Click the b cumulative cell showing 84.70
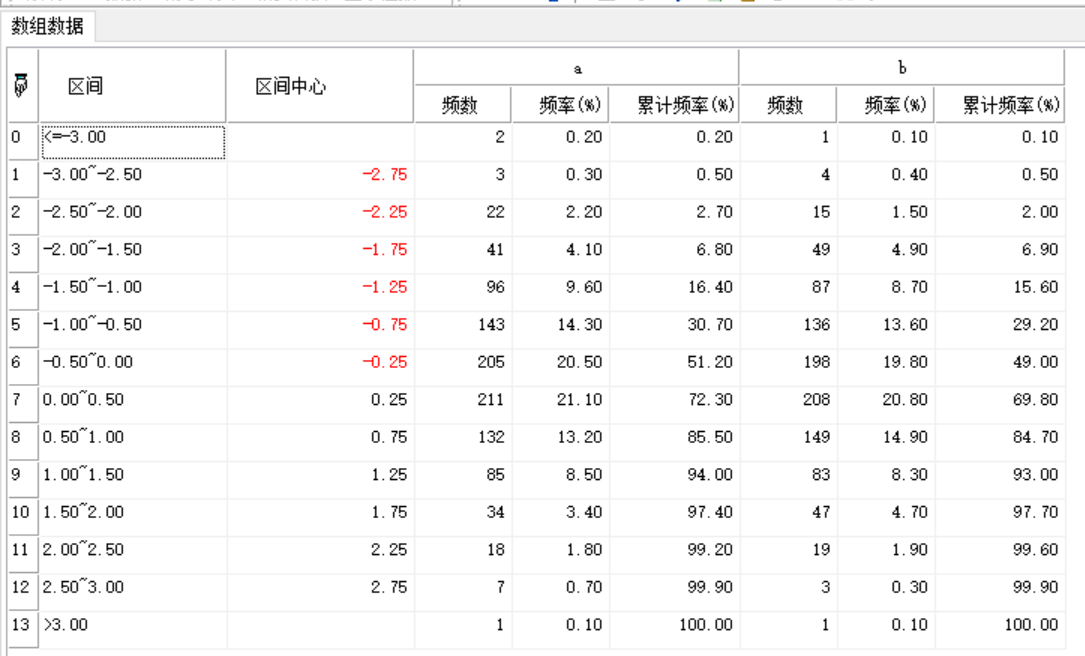Image resolution: width=1085 pixels, height=656 pixels. click(1000, 437)
